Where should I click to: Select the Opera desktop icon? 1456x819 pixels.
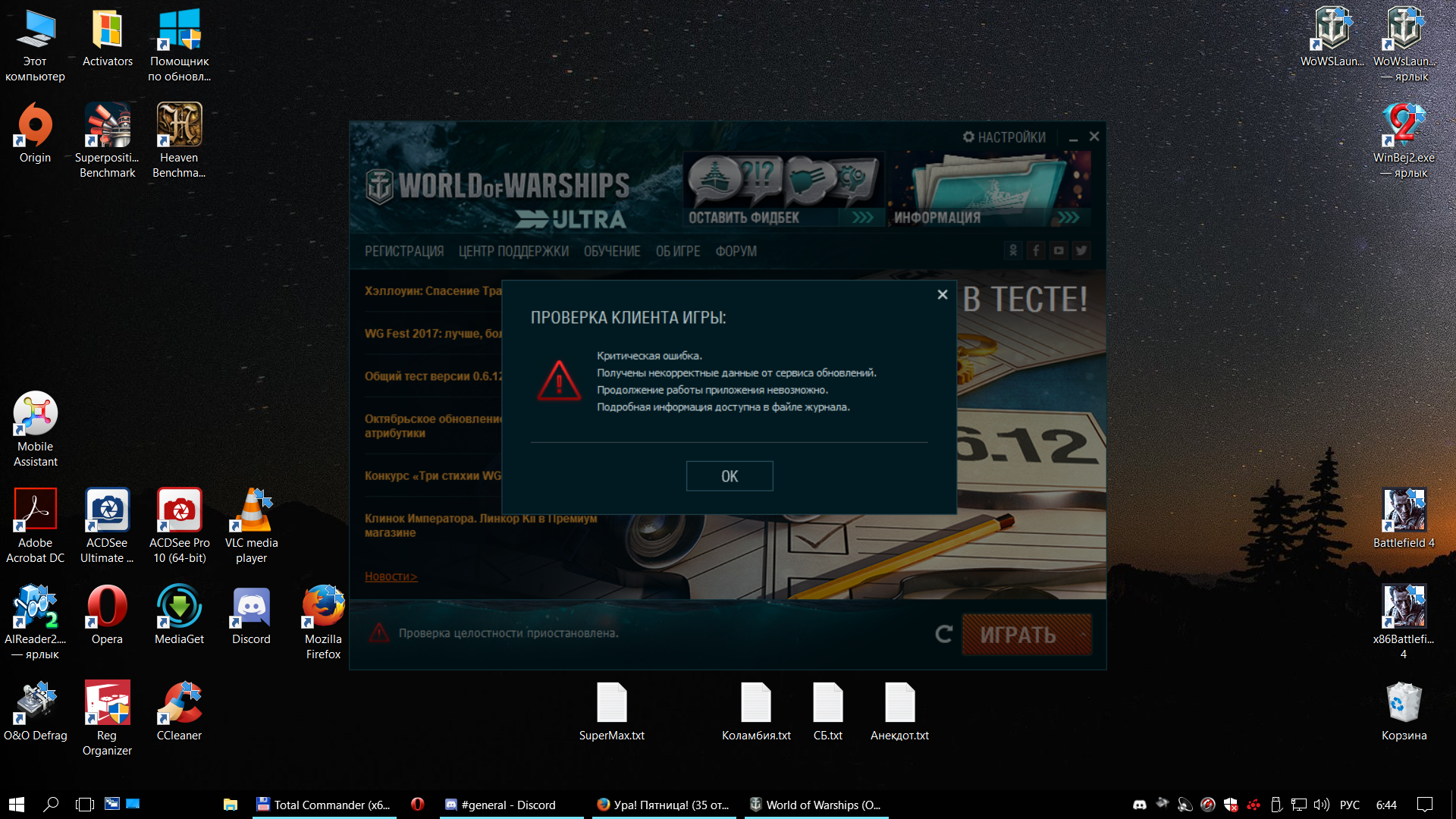tap(107, 615)
